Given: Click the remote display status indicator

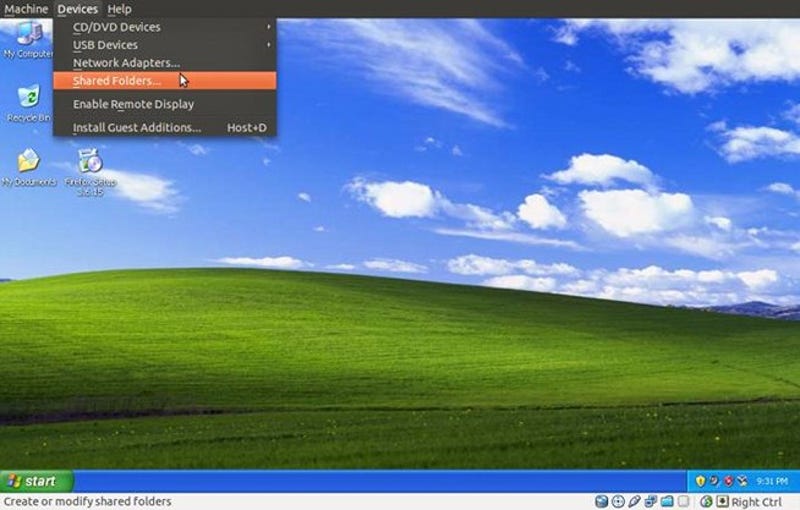Looking at the screenshot, I should click(x=683, y=501).
